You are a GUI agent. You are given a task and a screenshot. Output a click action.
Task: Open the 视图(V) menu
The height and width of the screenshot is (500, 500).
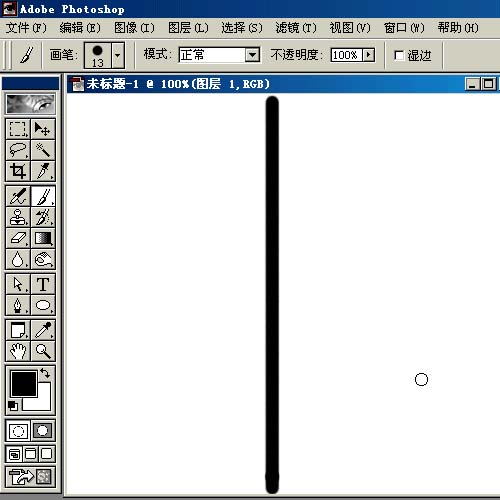(x=350, y=28)
